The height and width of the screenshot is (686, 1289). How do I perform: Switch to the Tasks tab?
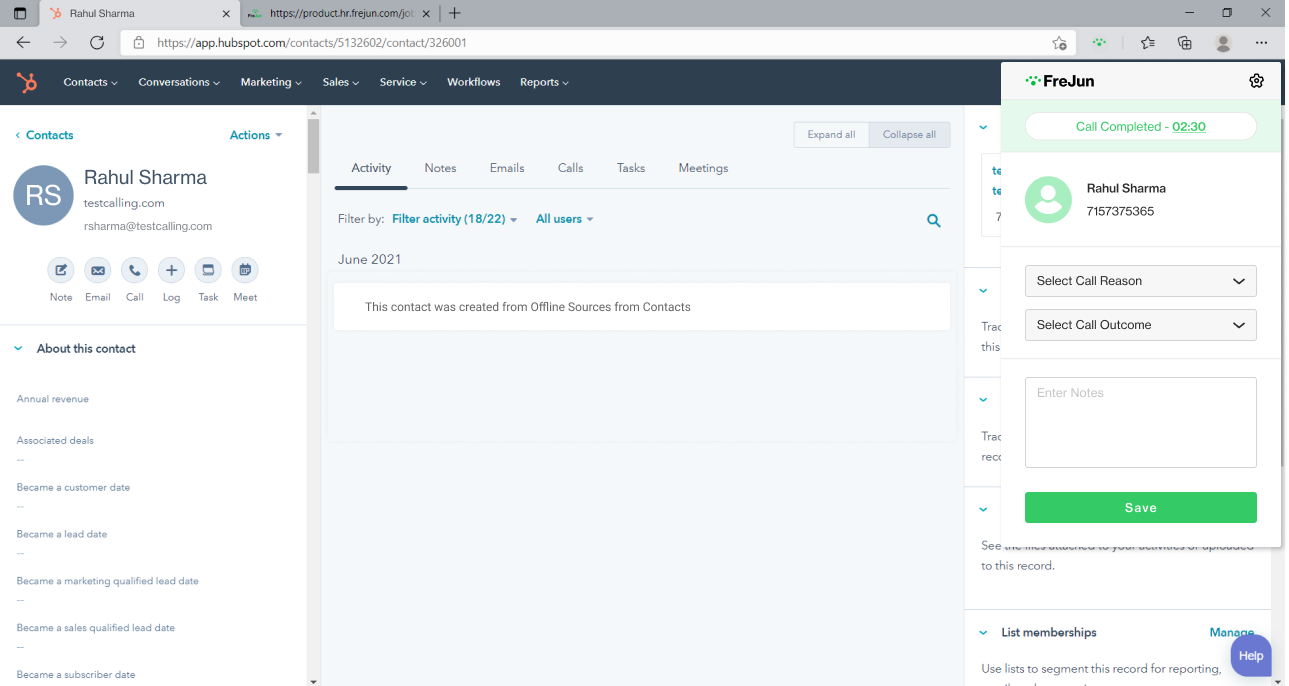tap(631, 168)
